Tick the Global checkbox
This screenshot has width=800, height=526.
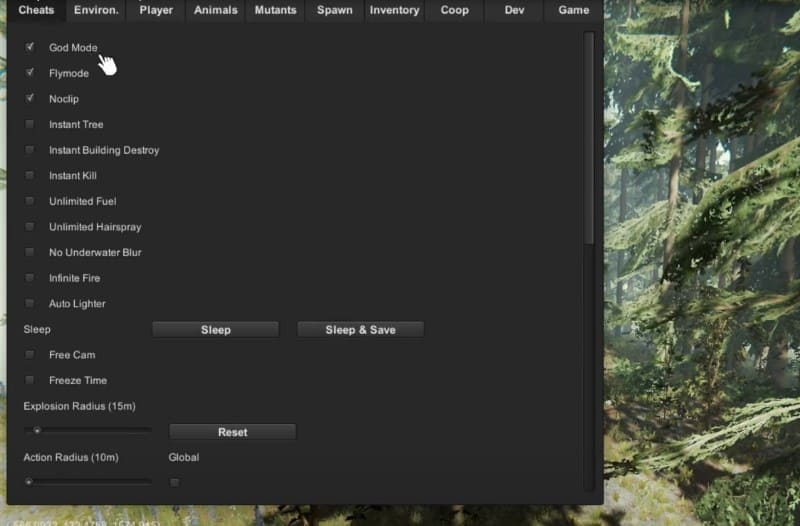pos(174,482)
